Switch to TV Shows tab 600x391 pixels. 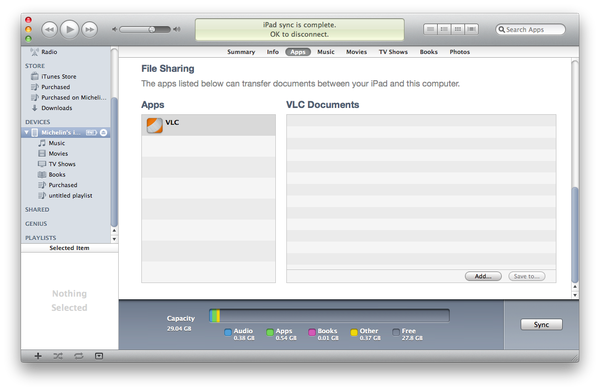coord(393,52)
